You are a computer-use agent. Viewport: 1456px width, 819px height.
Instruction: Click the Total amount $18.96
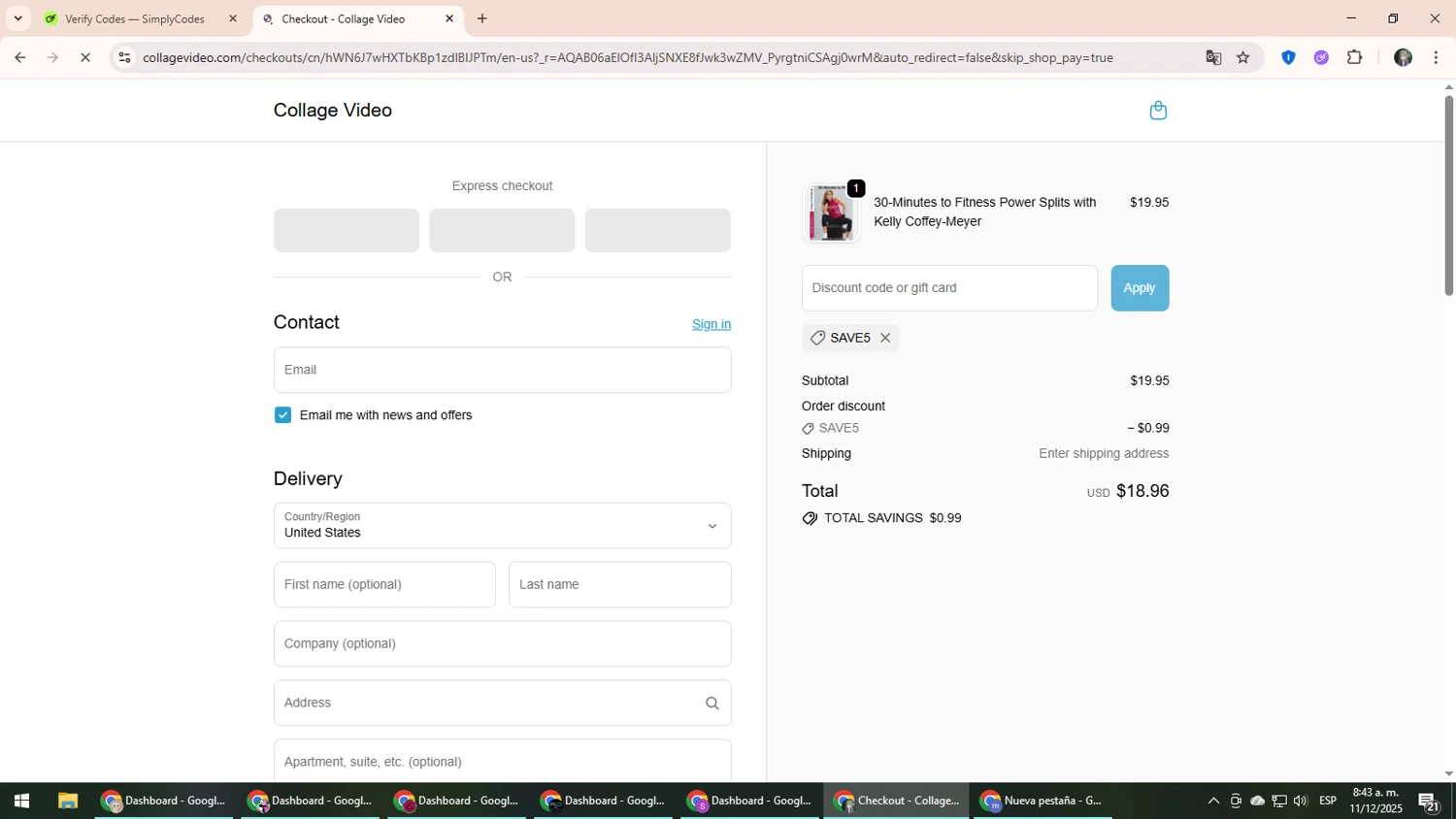coord(1142,491)
